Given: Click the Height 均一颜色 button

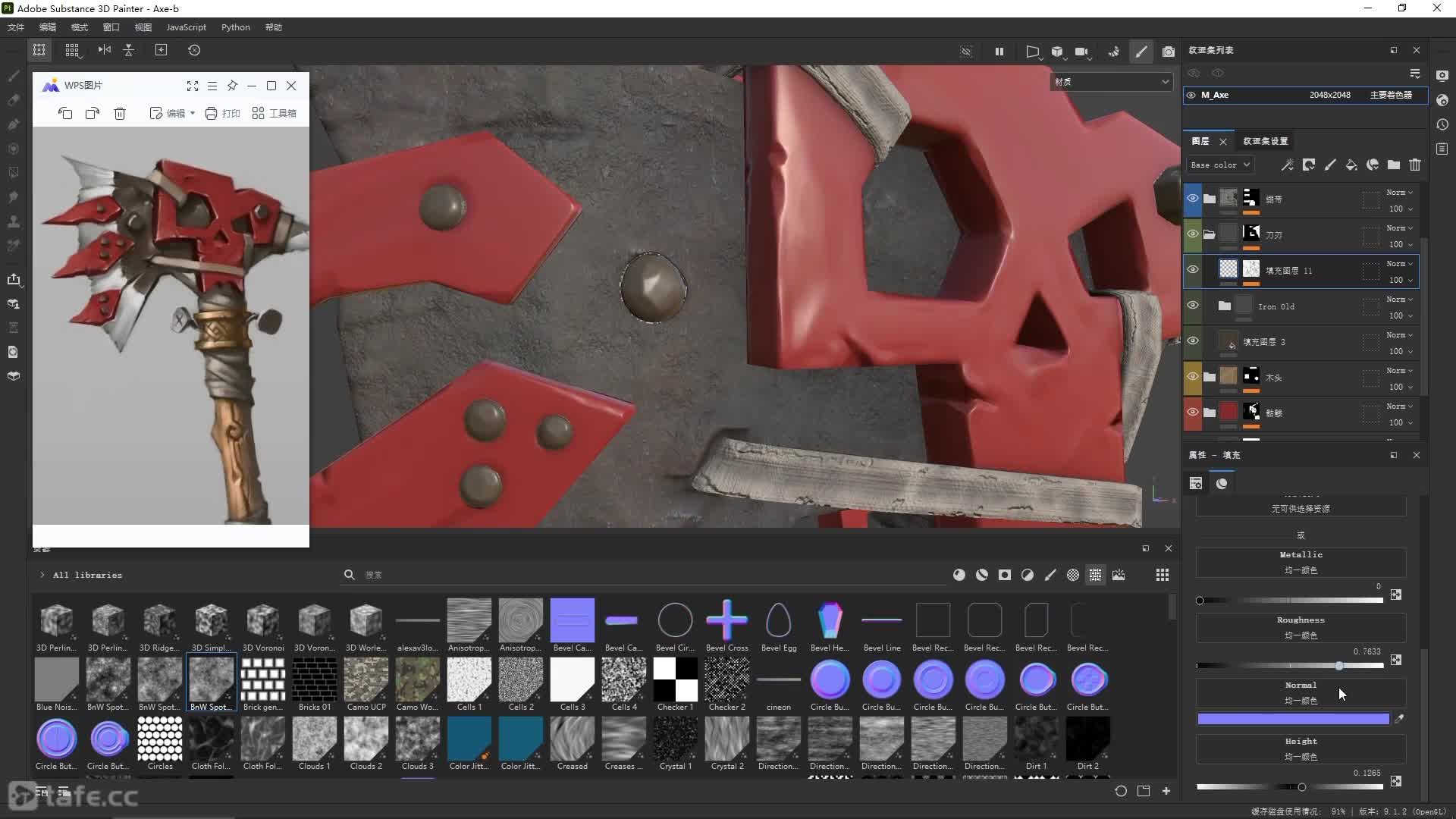Looking at the screenshot, I should 1301,749.
